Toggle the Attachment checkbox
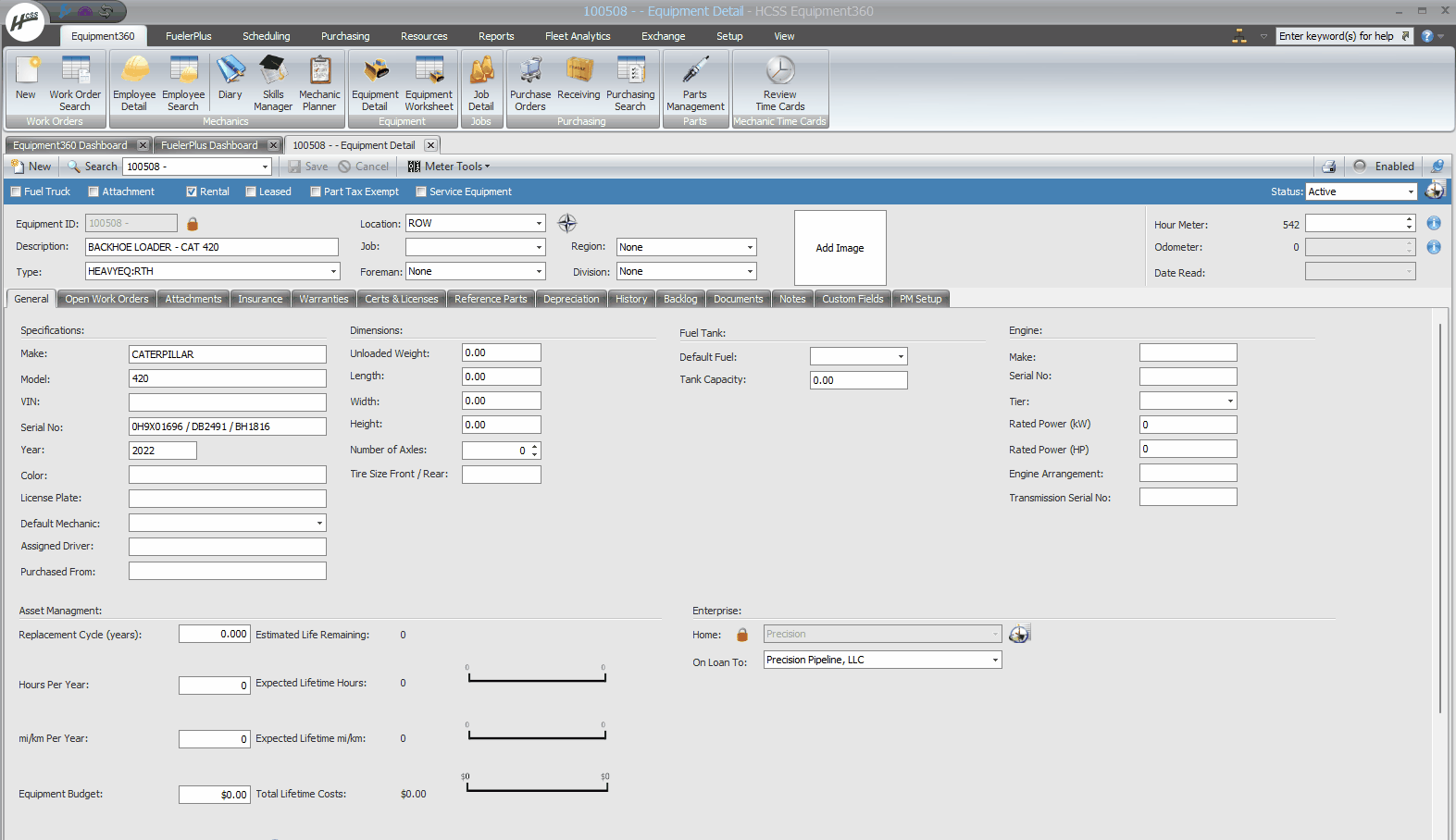1456x840 pixels. (93, 191)
